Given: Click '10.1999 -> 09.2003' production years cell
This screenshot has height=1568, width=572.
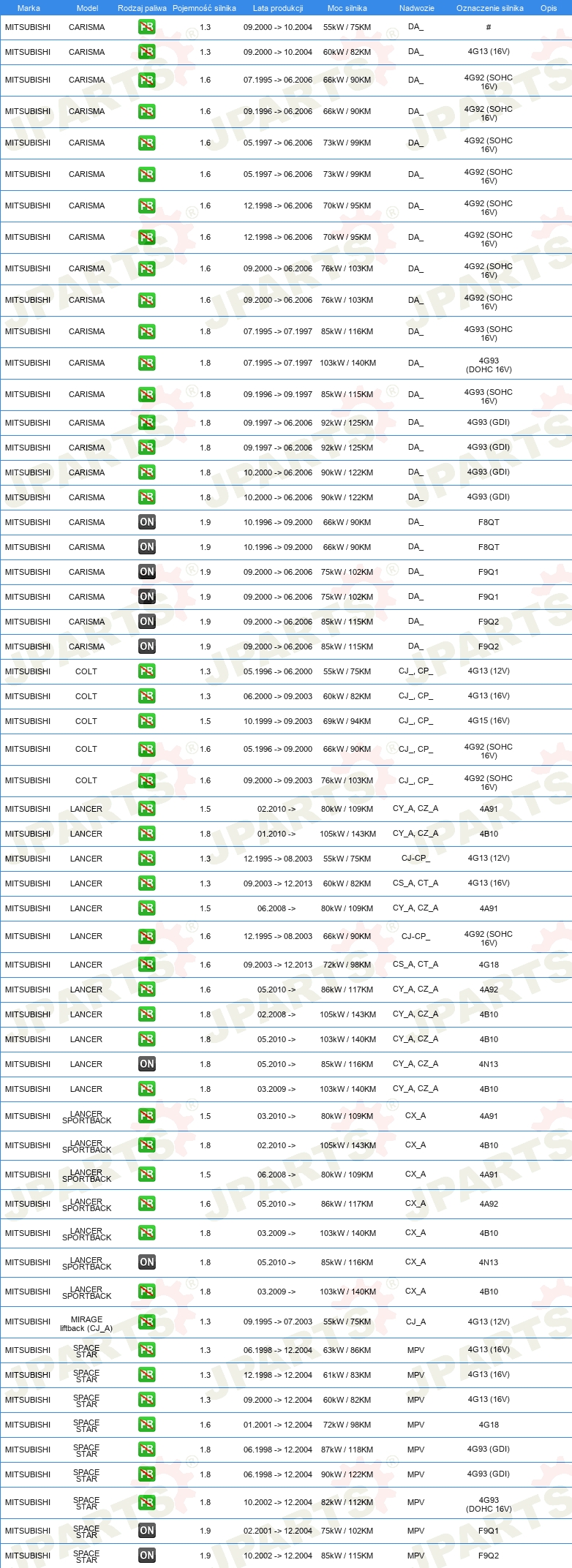Looking at the screenshot, I should coord(278,721).
